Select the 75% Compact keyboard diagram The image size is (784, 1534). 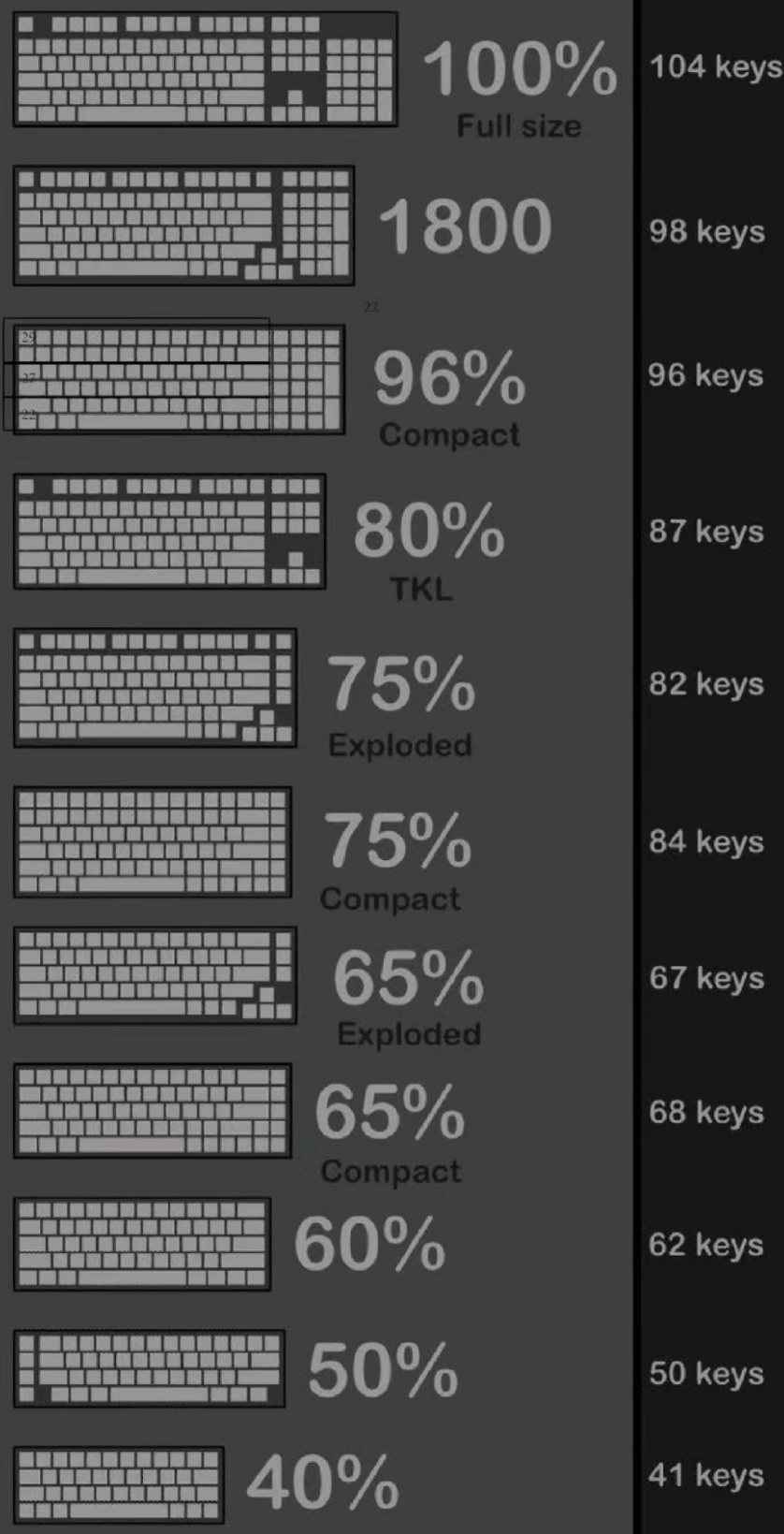click(152, 842)
